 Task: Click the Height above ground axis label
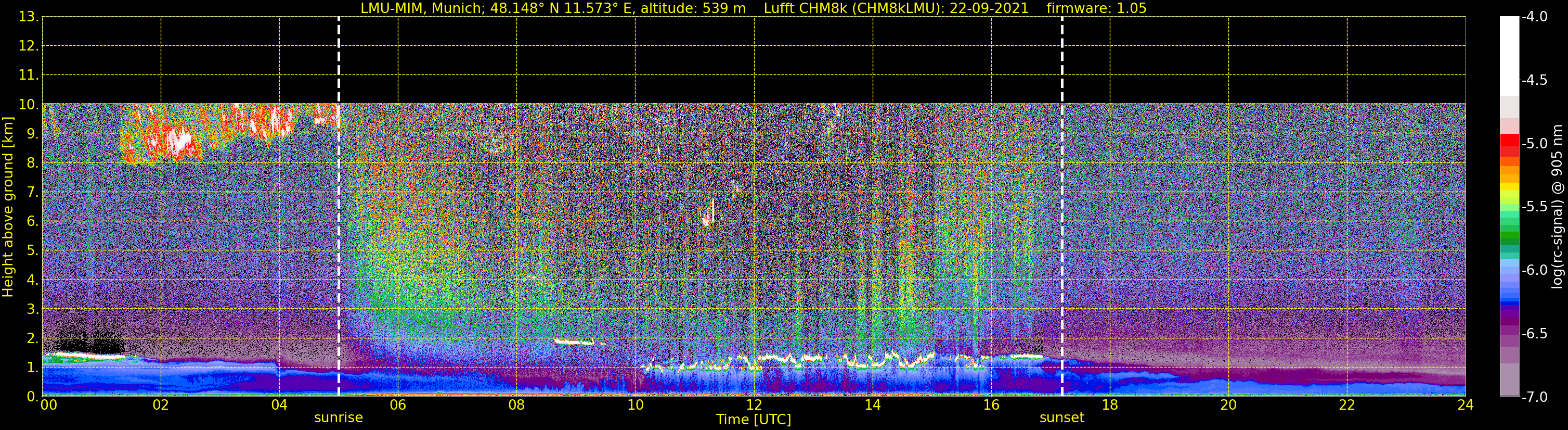pos(8,207)
